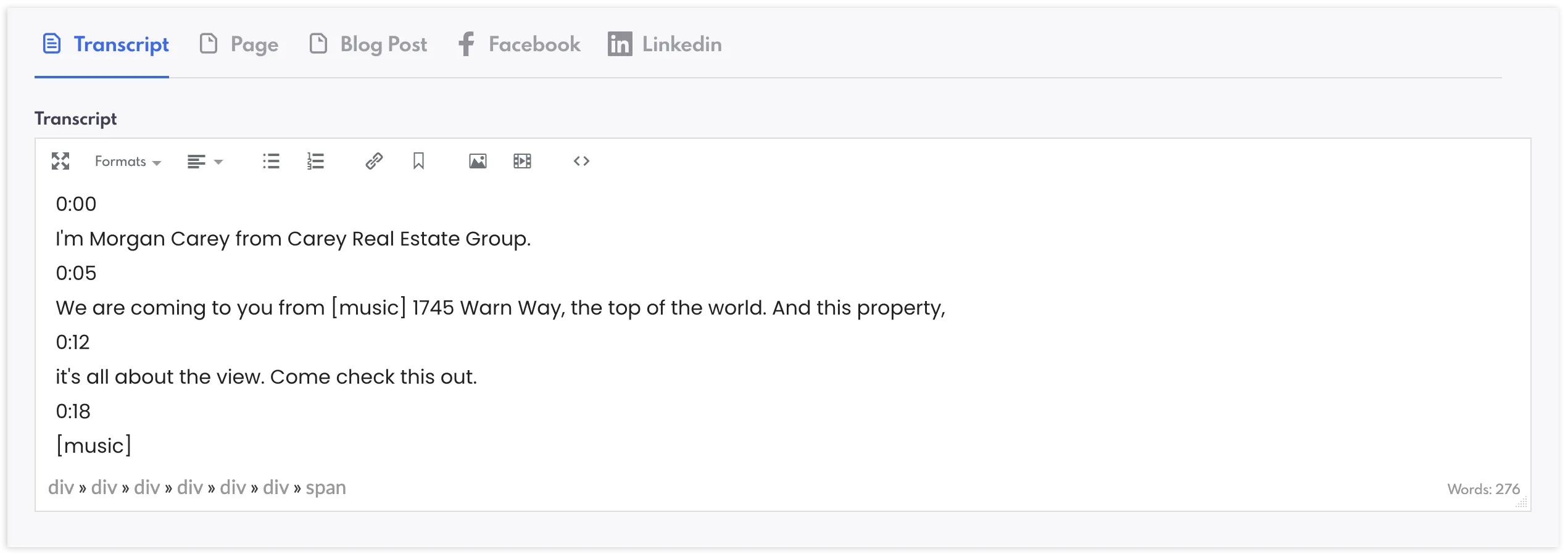The image size is (1568, 557).
Task: Switch to the Page tab
Action: pyautogui.click(x=239, y=44)
